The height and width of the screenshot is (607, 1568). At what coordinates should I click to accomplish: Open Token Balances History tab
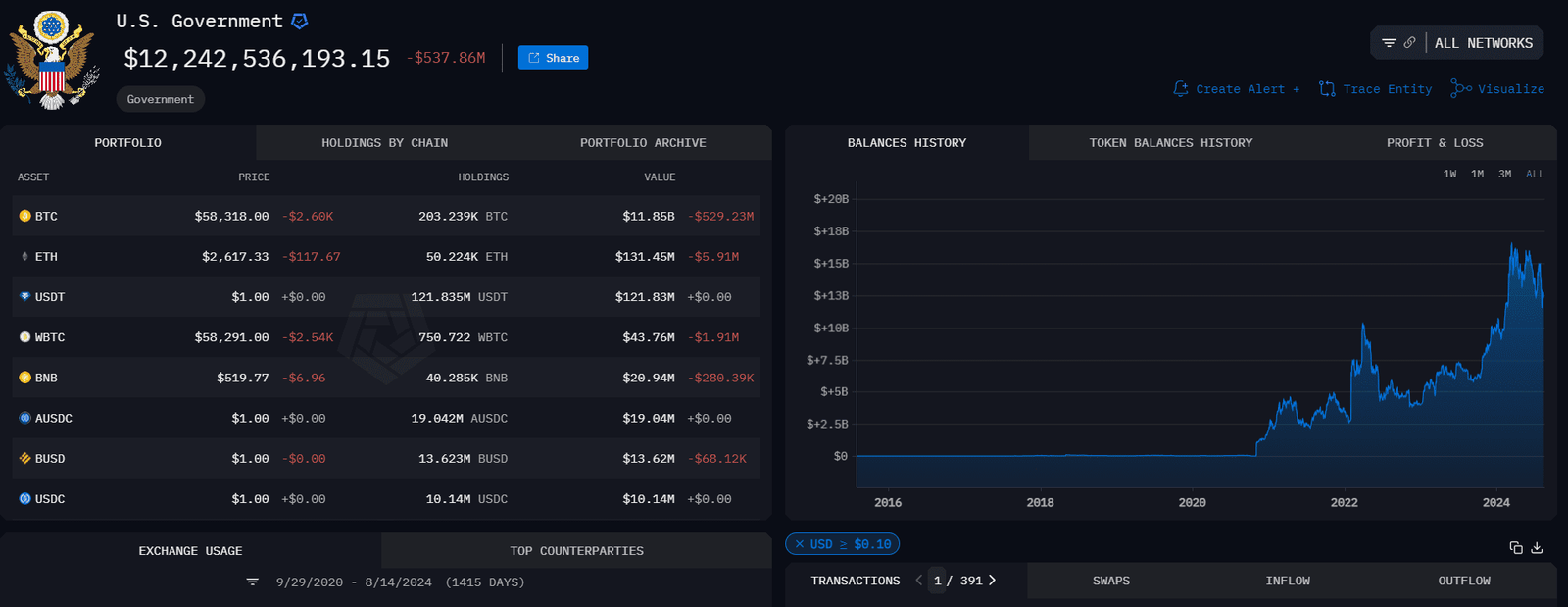point(1171,142)
